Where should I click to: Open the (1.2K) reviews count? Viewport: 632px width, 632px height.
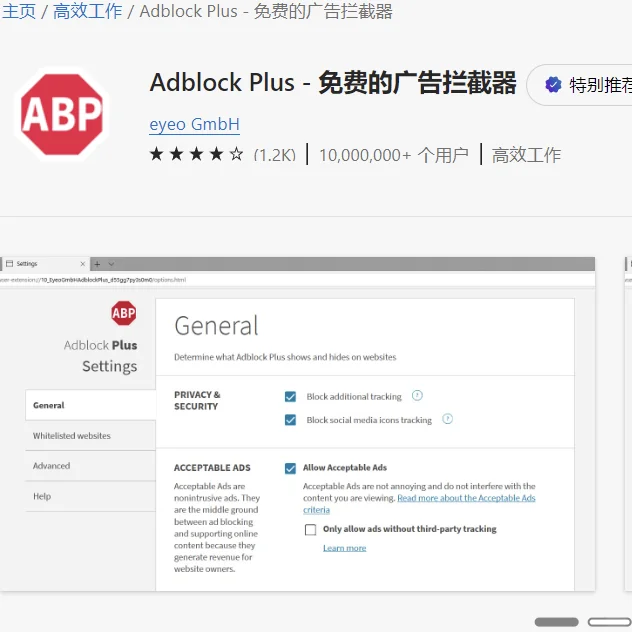tap(274, 155)
